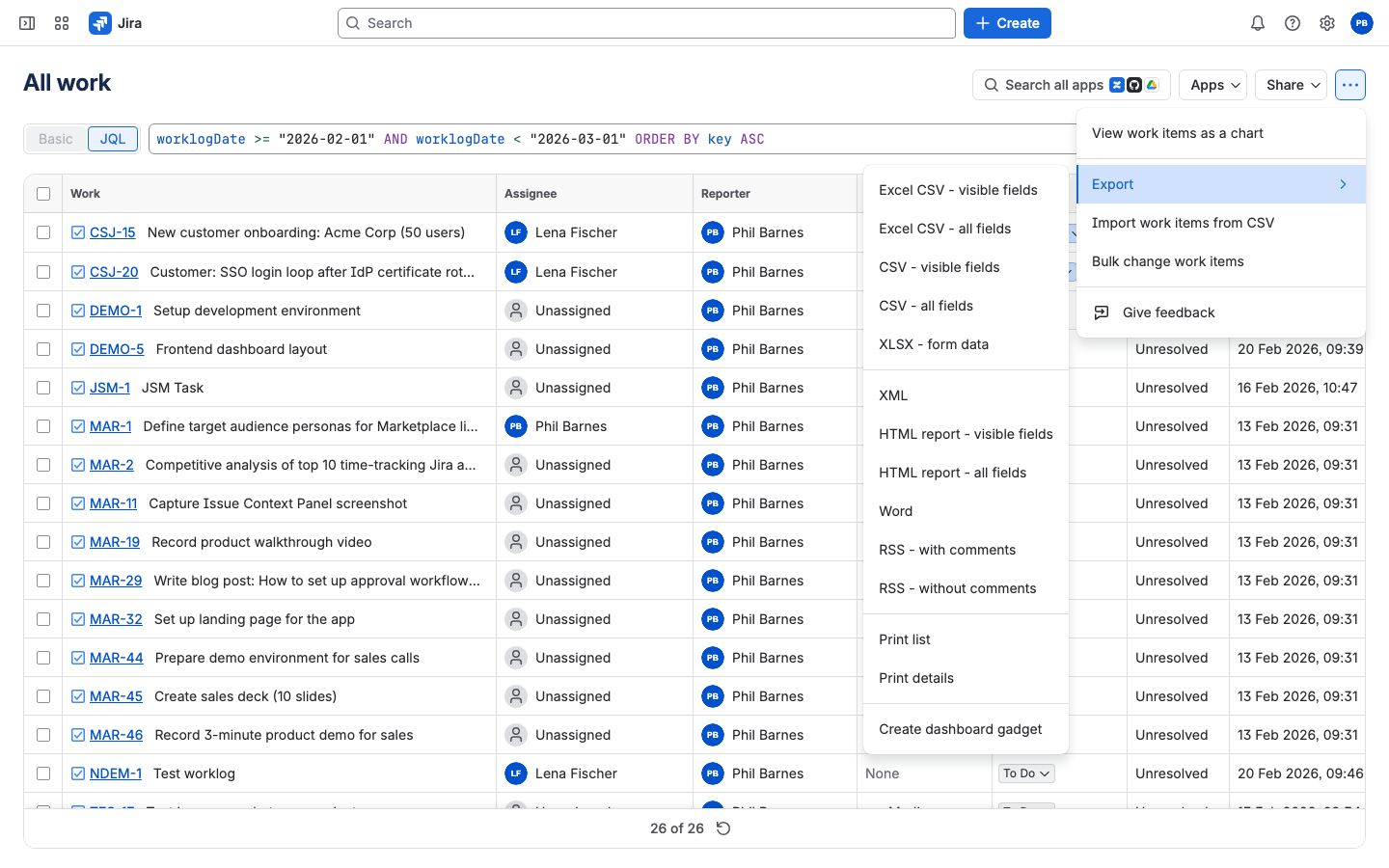The height and width of the screenshot is (868, 1389).
Task: Select Print list option
Action: [967, 639]
